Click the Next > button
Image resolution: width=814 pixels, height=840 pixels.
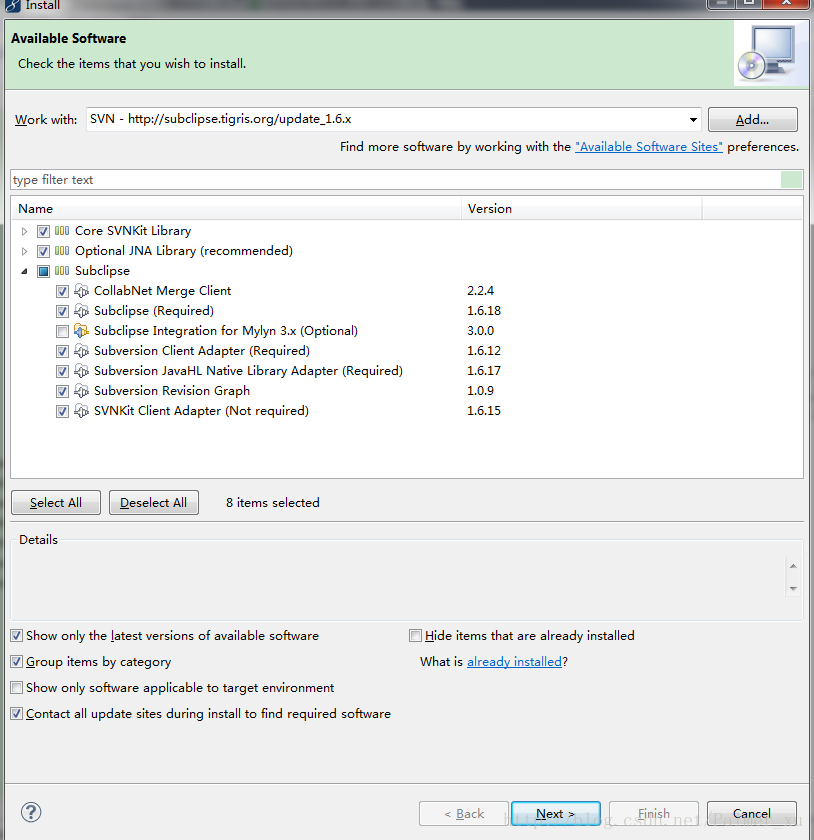pos(556,814)
